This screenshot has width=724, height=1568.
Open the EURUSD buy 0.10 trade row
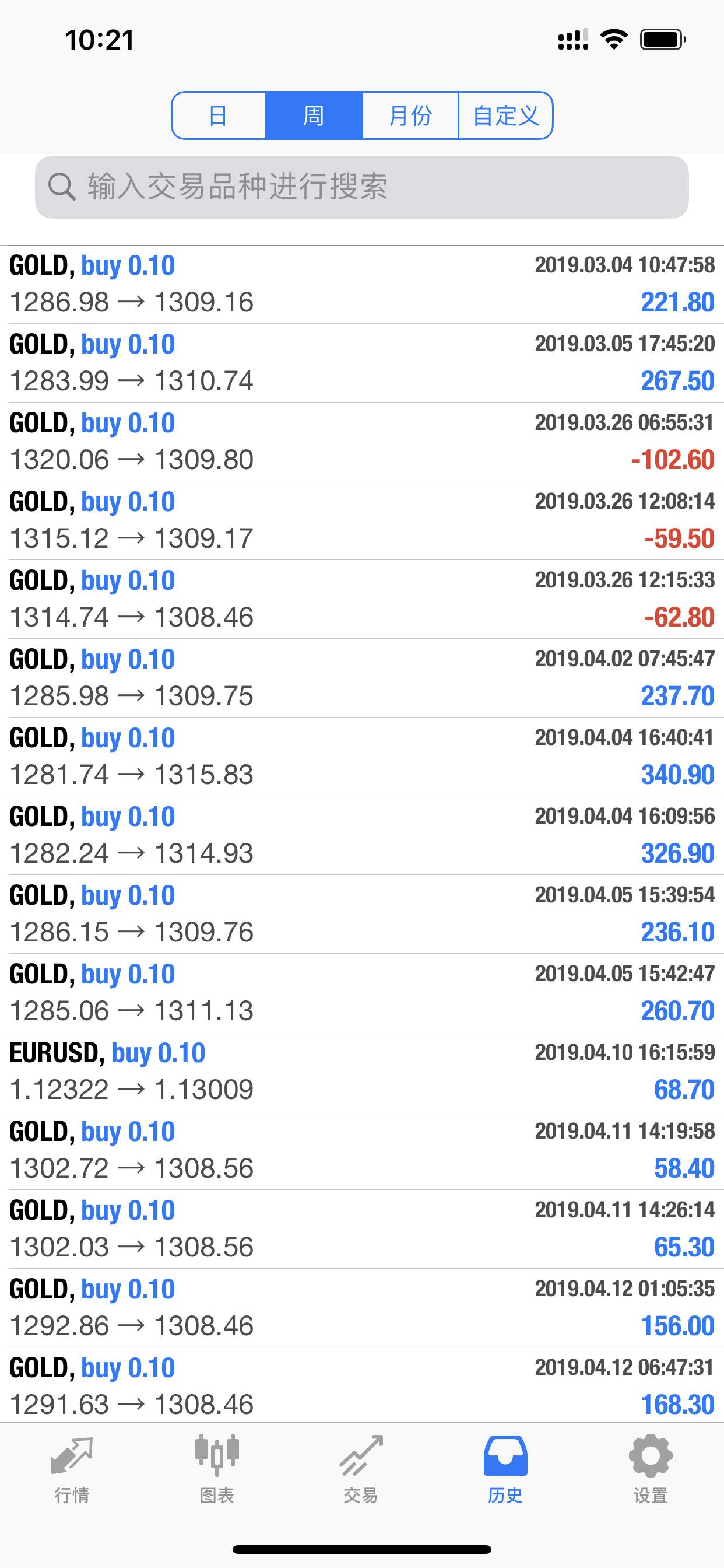click(362, 1072)
